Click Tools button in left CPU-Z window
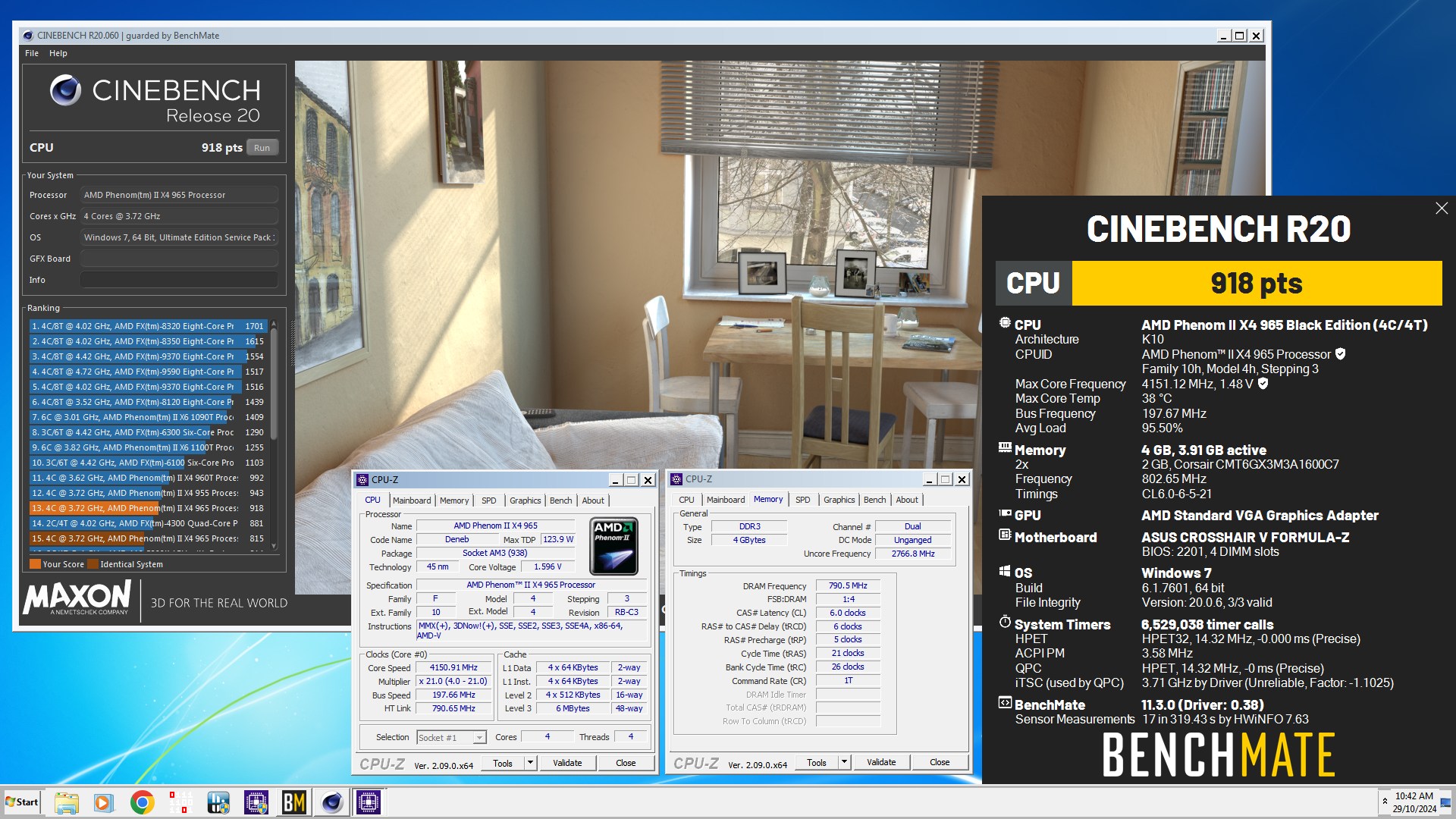Image resolution: width=1456 pixels, height=819 pixels. [503, 764]
